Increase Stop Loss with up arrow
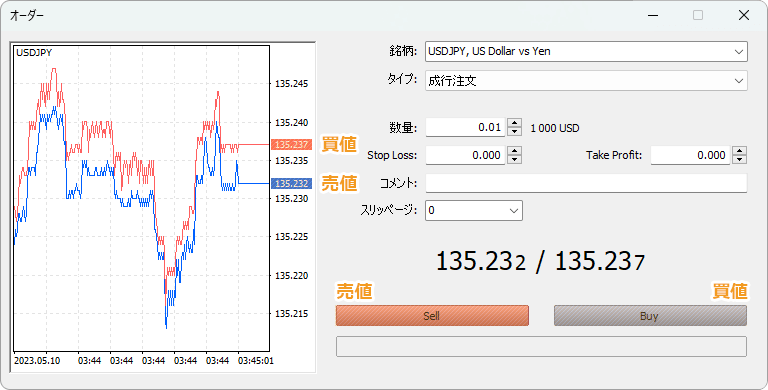The image size is (768, 390). pyautogui.click(x=514, y=151)
